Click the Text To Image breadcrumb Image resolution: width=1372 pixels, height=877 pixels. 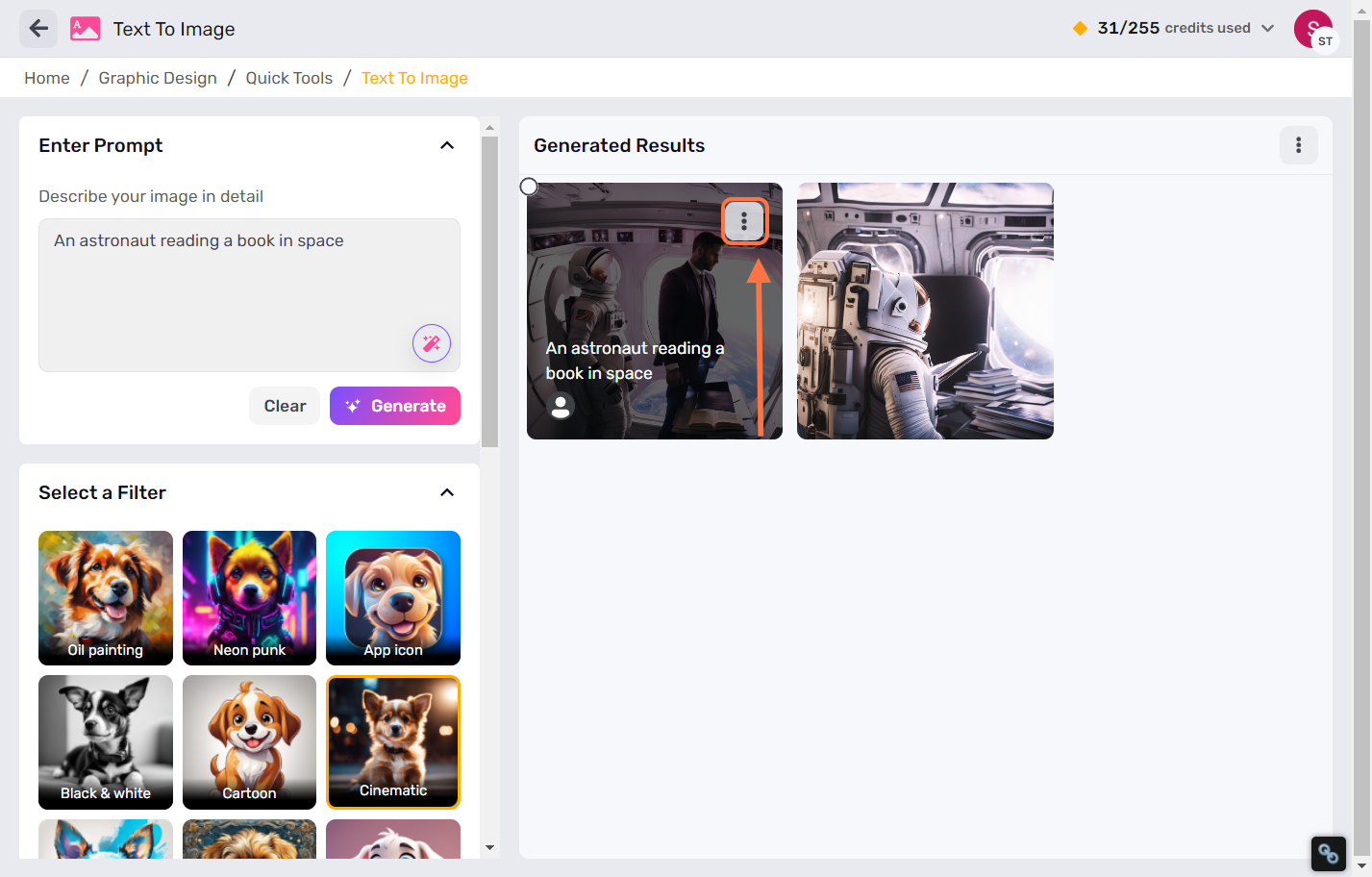(414, 78)
